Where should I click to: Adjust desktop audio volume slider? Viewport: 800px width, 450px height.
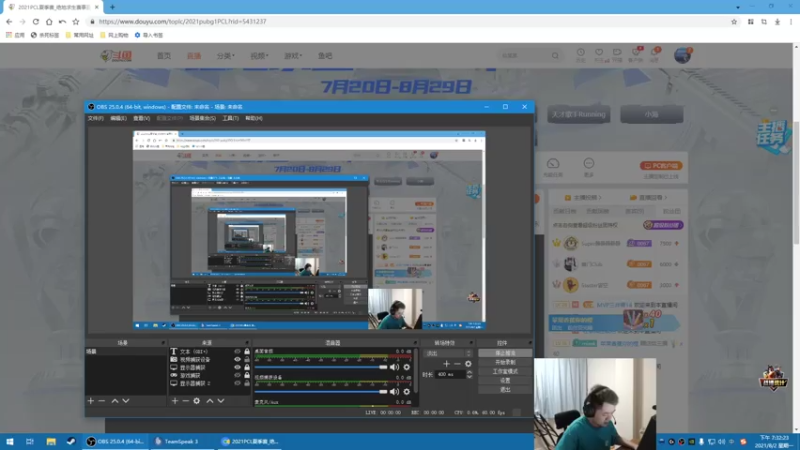click(321, 367)
